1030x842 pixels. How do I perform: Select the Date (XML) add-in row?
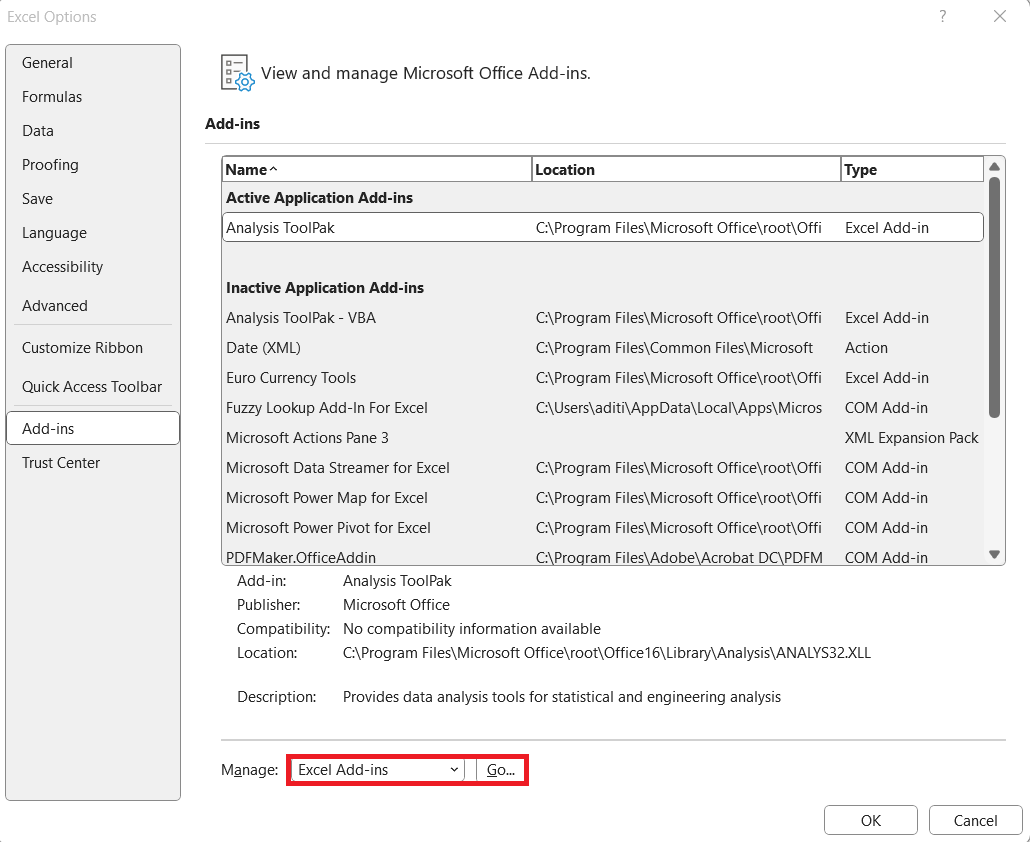pyautogui.click(x=602, y=348)
